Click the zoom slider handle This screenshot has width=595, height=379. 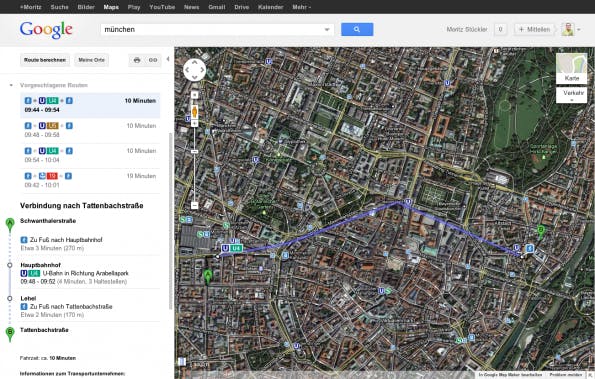[x=194, y=151]
